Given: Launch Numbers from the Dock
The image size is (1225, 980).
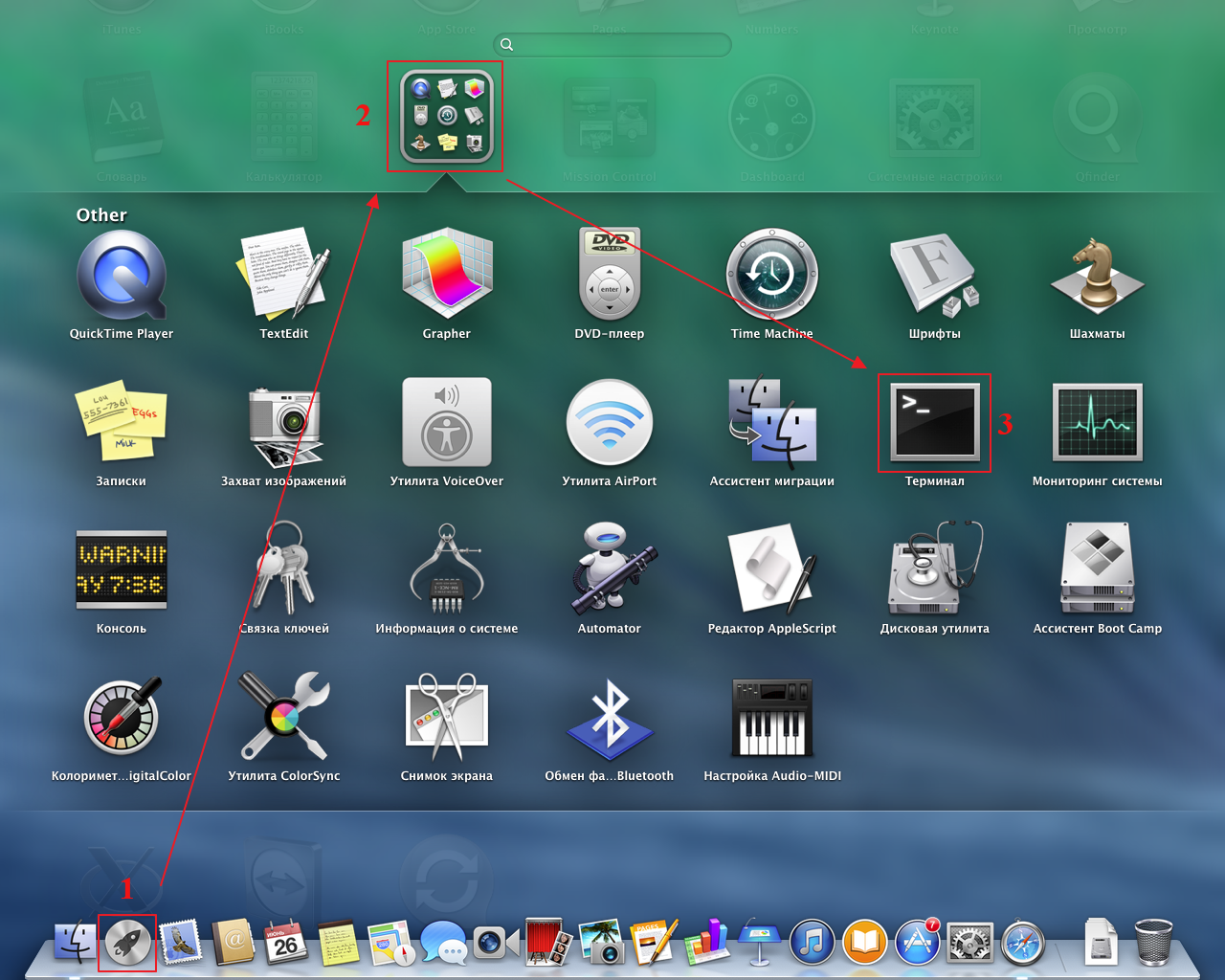Looking at the screenshot, I should 707,943.
